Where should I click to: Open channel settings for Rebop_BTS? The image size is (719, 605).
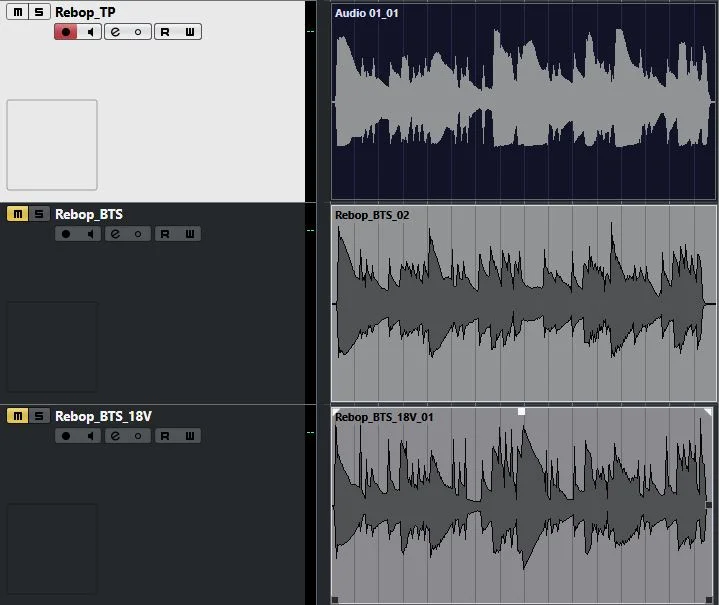tap(115, 234)
